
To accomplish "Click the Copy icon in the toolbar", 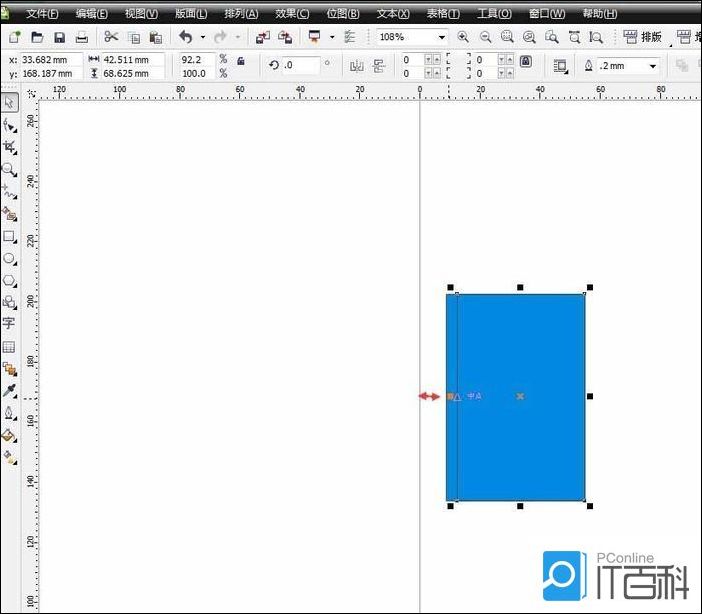I will click(x=134, y=38).
